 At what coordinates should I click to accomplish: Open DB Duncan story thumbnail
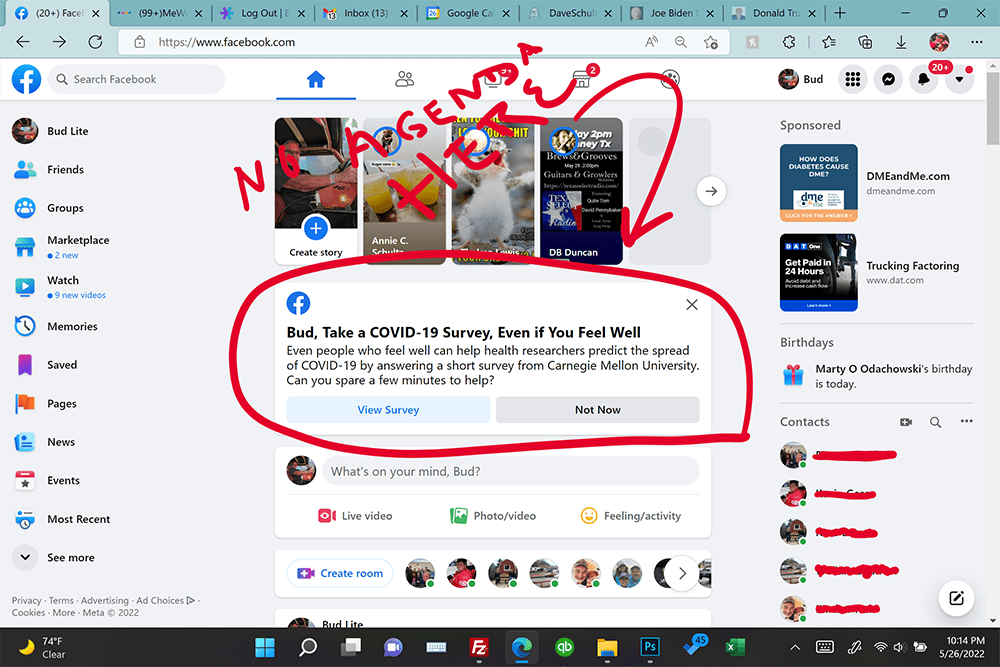coord(581,191)
